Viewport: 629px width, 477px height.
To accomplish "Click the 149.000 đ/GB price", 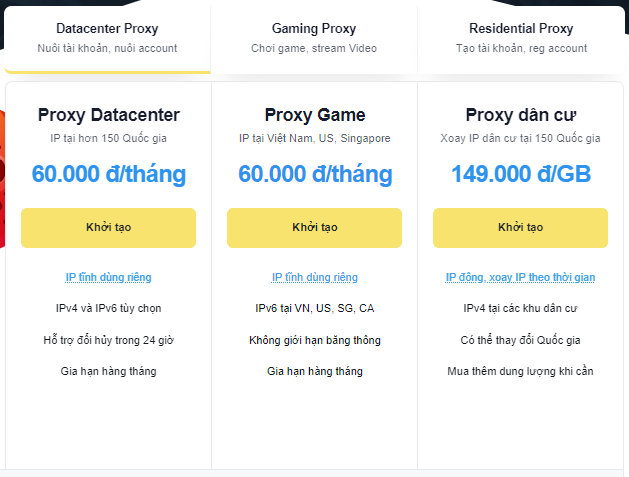I will coord(520,174).
